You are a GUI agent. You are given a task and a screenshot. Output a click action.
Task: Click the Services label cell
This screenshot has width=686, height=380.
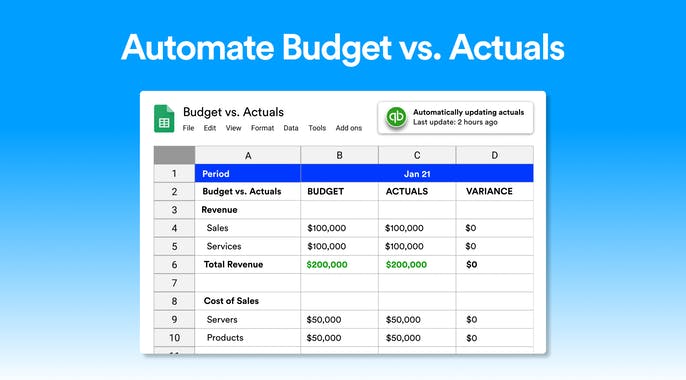point(248,247)
